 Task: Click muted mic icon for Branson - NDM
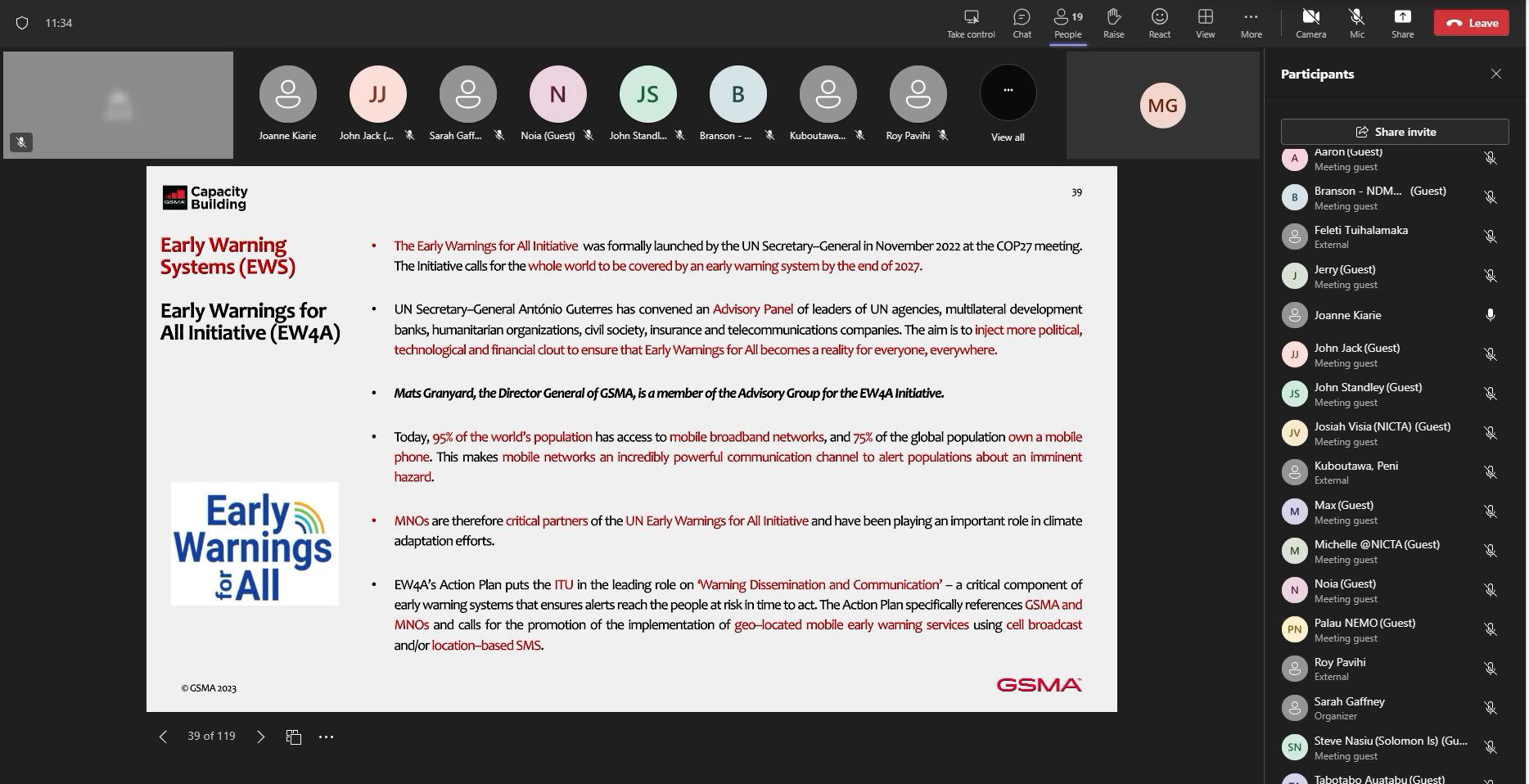click(1491, 197)
